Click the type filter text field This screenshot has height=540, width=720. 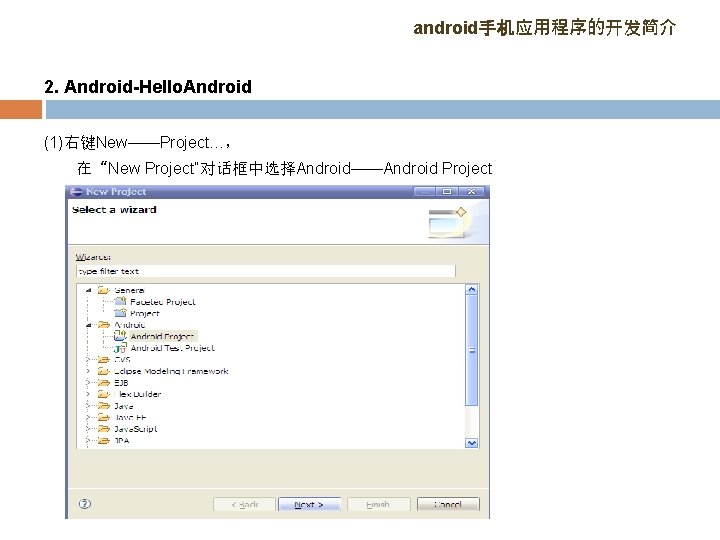click(x=265, y=271)
